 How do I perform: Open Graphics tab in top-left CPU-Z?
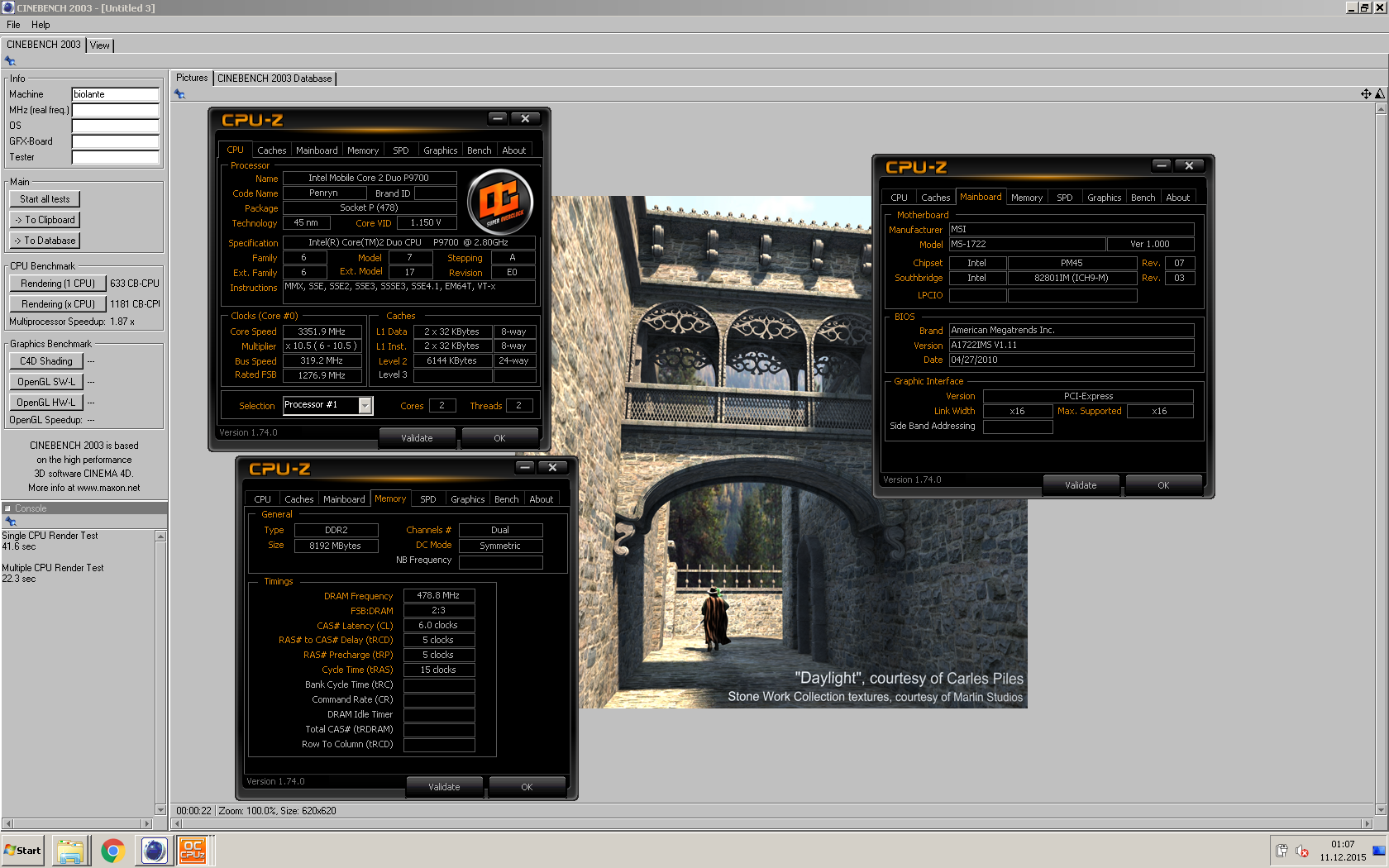pos(440,150)
